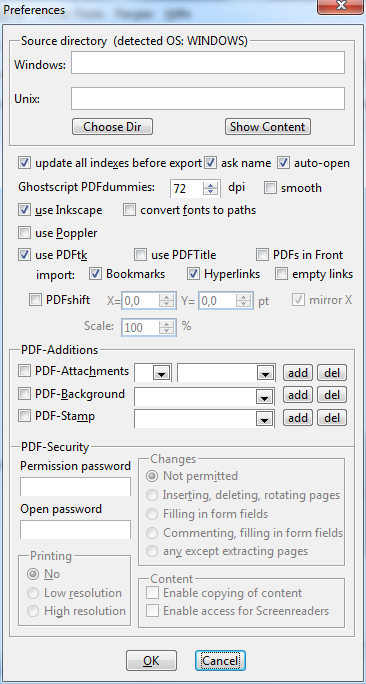The width and height of the screenshot is (366, 684).
Task: Click the Show Content button
Action: point(268,127)
